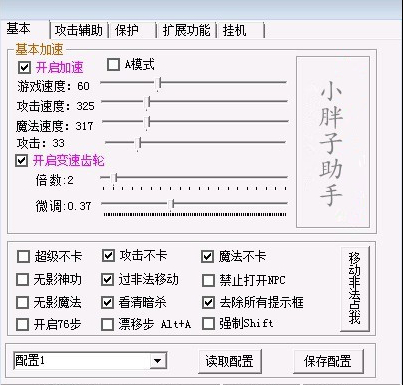This screenshot has height=385, width=404.
Task: Click the 游戏速度 slider thumb
Action: point(159,83)
